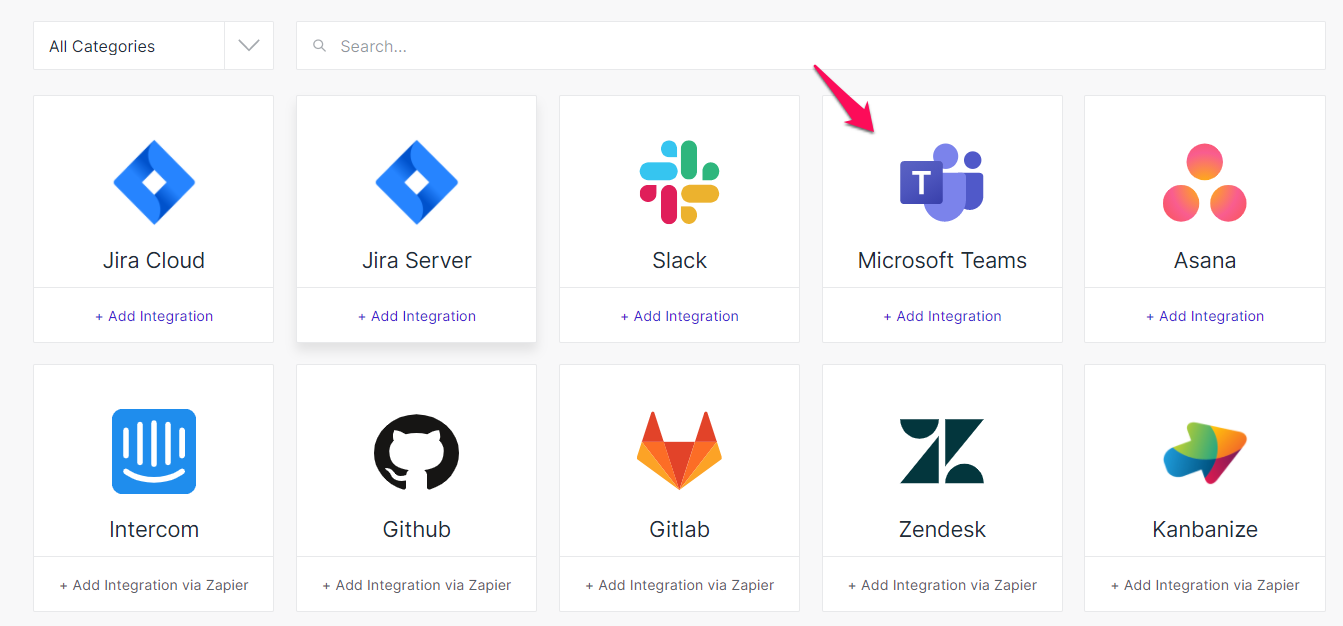This screenshot has width=1343, height=626.
Task: Click the category dropdown chevron arrow
Action: [x=249, y=46]
